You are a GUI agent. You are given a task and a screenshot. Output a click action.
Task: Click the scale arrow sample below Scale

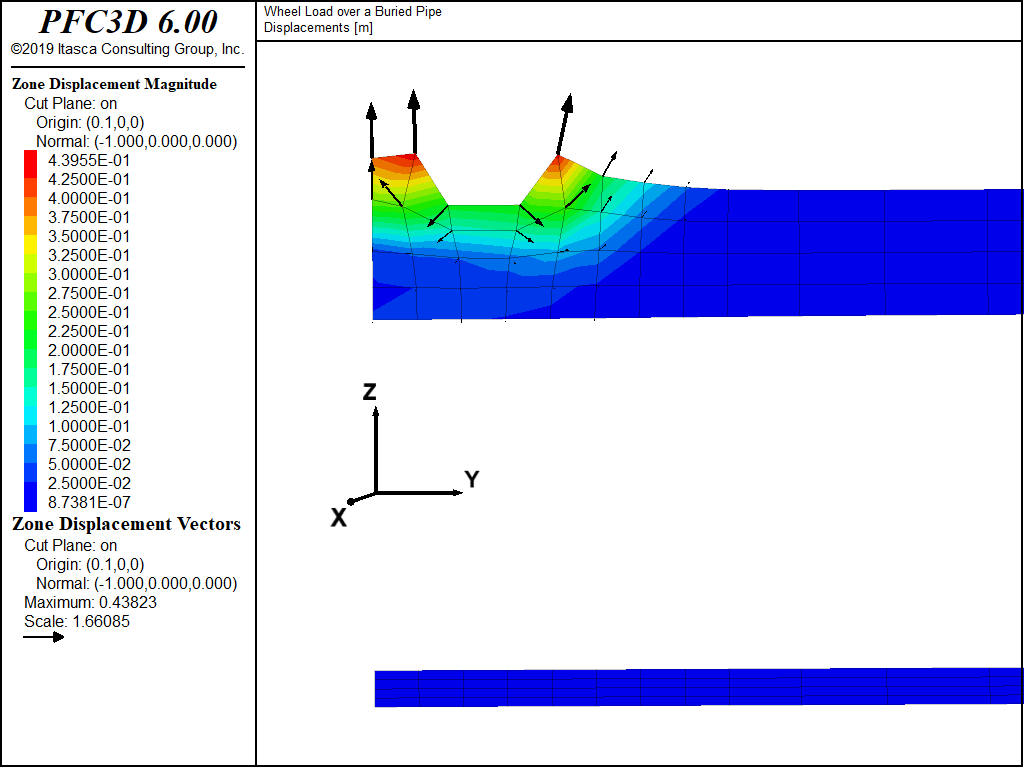click(x=44, y=637)
